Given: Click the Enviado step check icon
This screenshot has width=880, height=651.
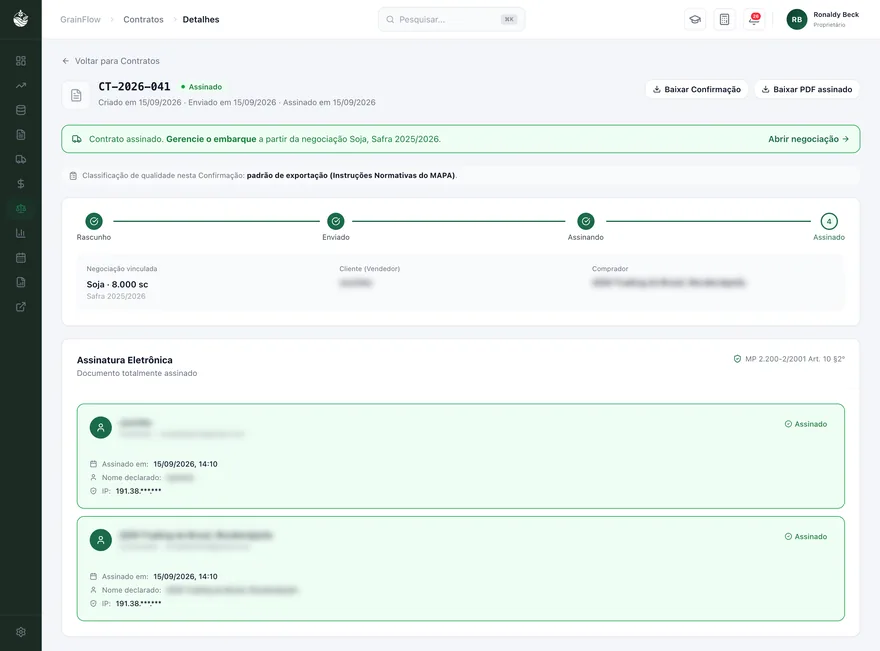Looking at the screenshot, I should (336, 221).
